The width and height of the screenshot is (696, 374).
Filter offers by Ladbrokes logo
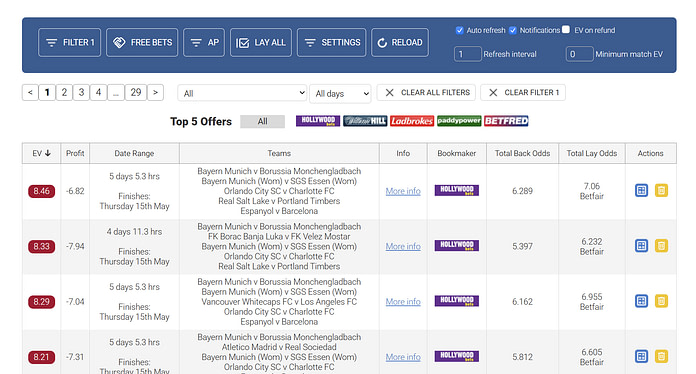coord(412,121)
